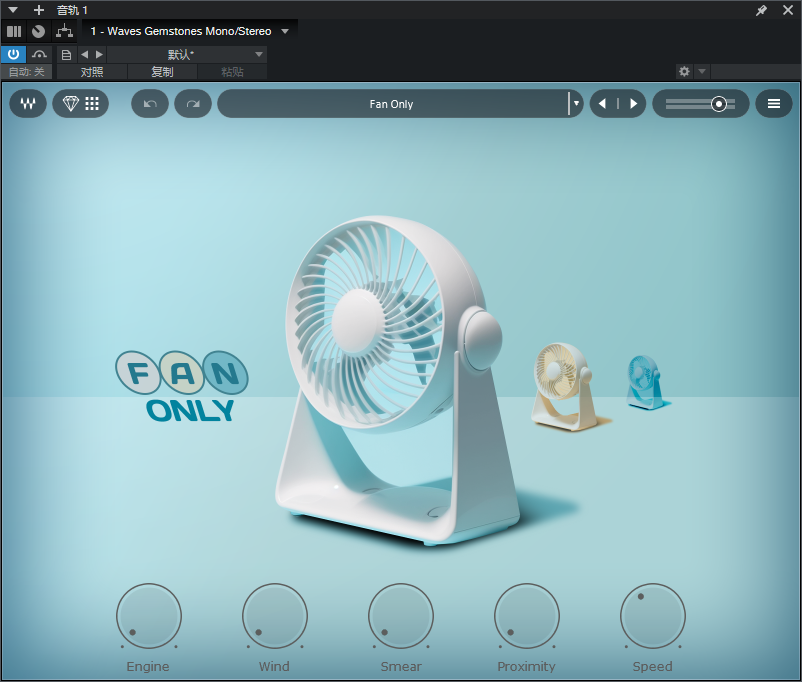Open the 默认 preset dropdown
The height and width of the screenshot is (682, 802).
click(x=187, y=55)
